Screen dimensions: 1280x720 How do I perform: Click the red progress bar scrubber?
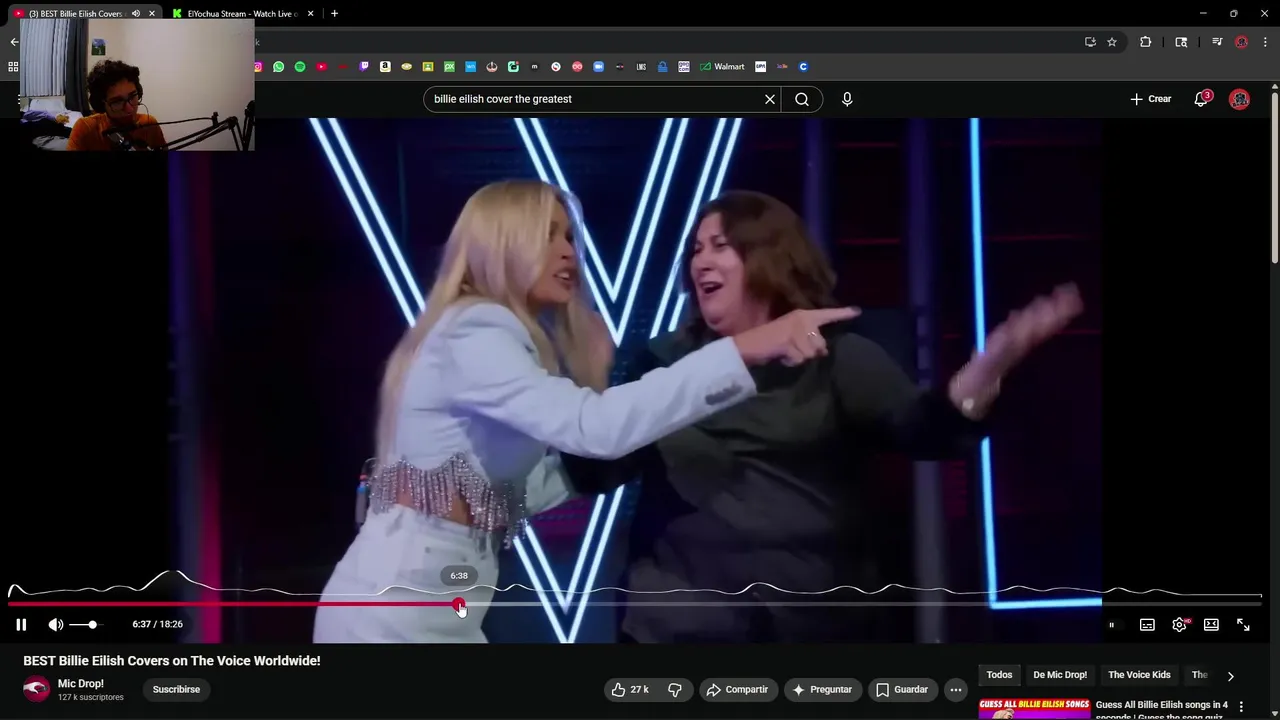click(x=459, y=604)
